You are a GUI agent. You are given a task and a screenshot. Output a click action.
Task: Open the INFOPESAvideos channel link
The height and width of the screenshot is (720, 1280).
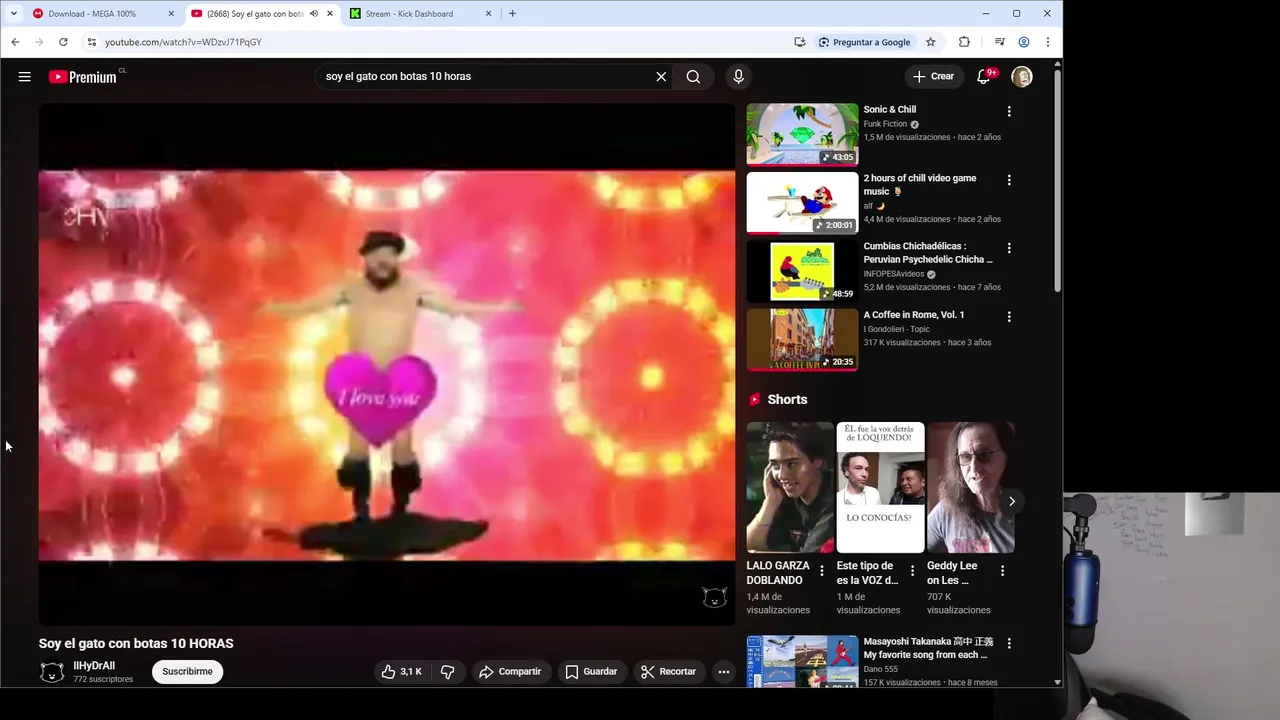(894, 274)
